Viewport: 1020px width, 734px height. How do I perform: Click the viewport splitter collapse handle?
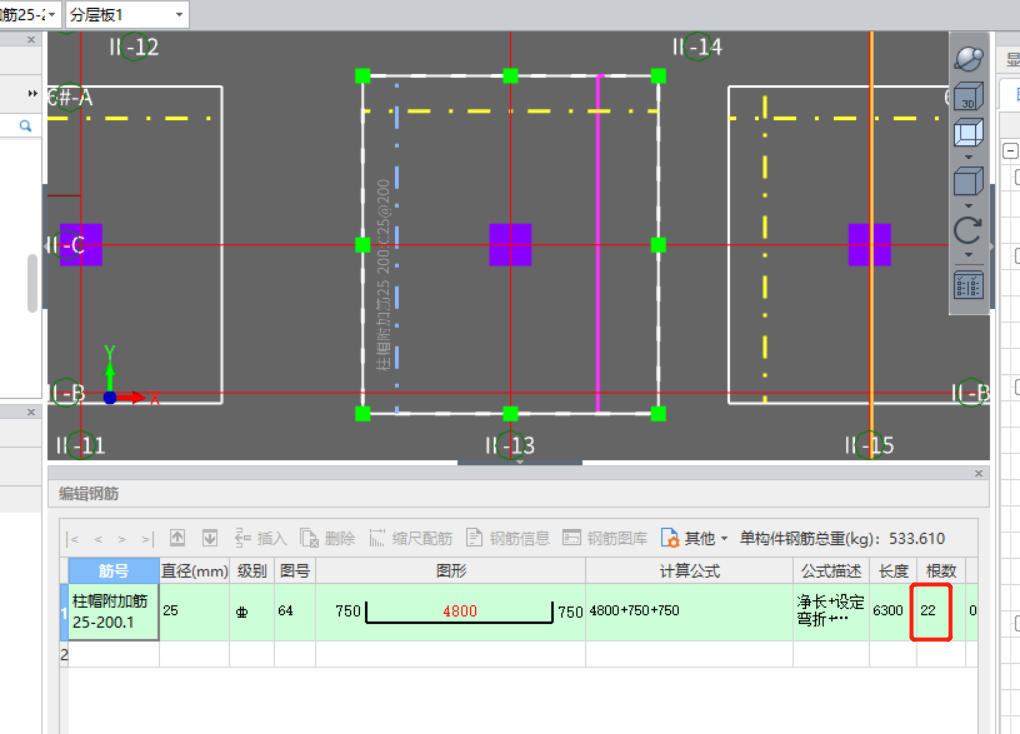coord(520,463)
